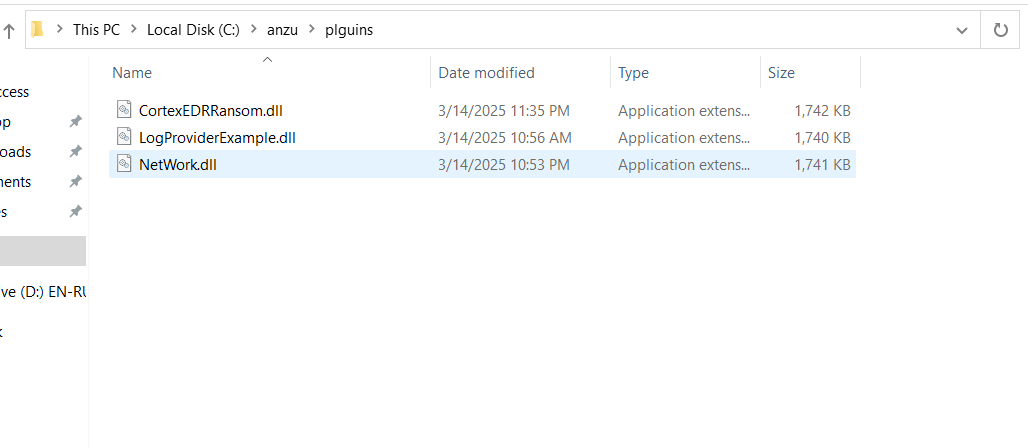Click the Up arrow navigation icon
The image size is (1028, 448).
9,31
